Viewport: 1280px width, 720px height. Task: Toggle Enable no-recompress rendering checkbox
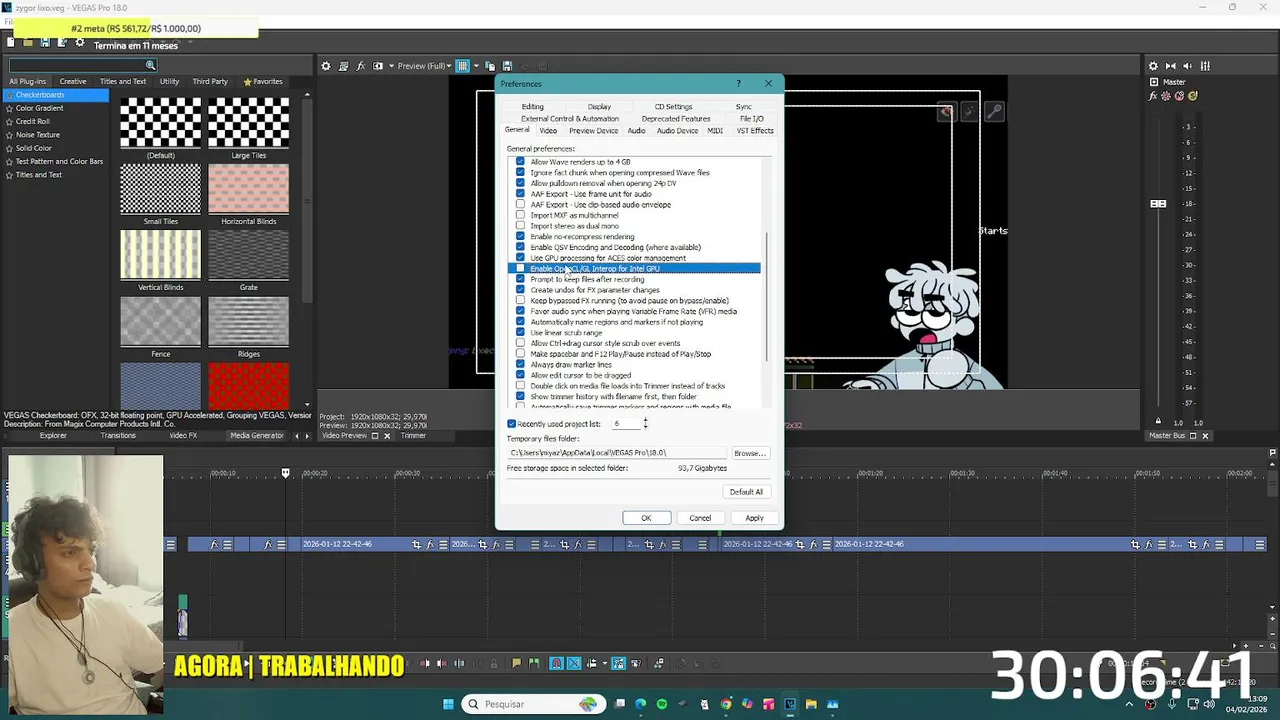click(520, 236)
